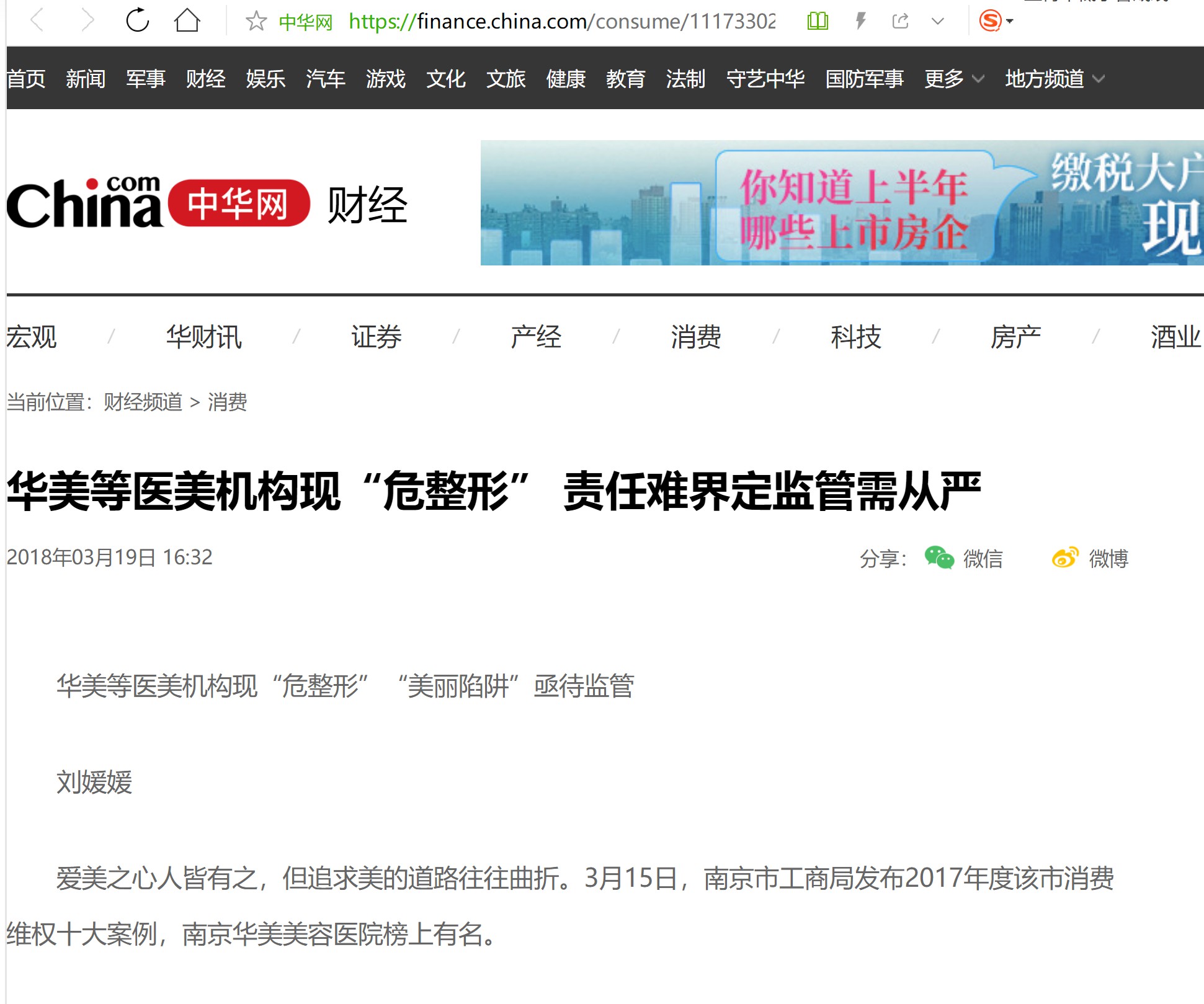
Task: Click subtitle “美丽陷阱”亟待监管 text
Action: pyautogui.click(x=515, y=686)
